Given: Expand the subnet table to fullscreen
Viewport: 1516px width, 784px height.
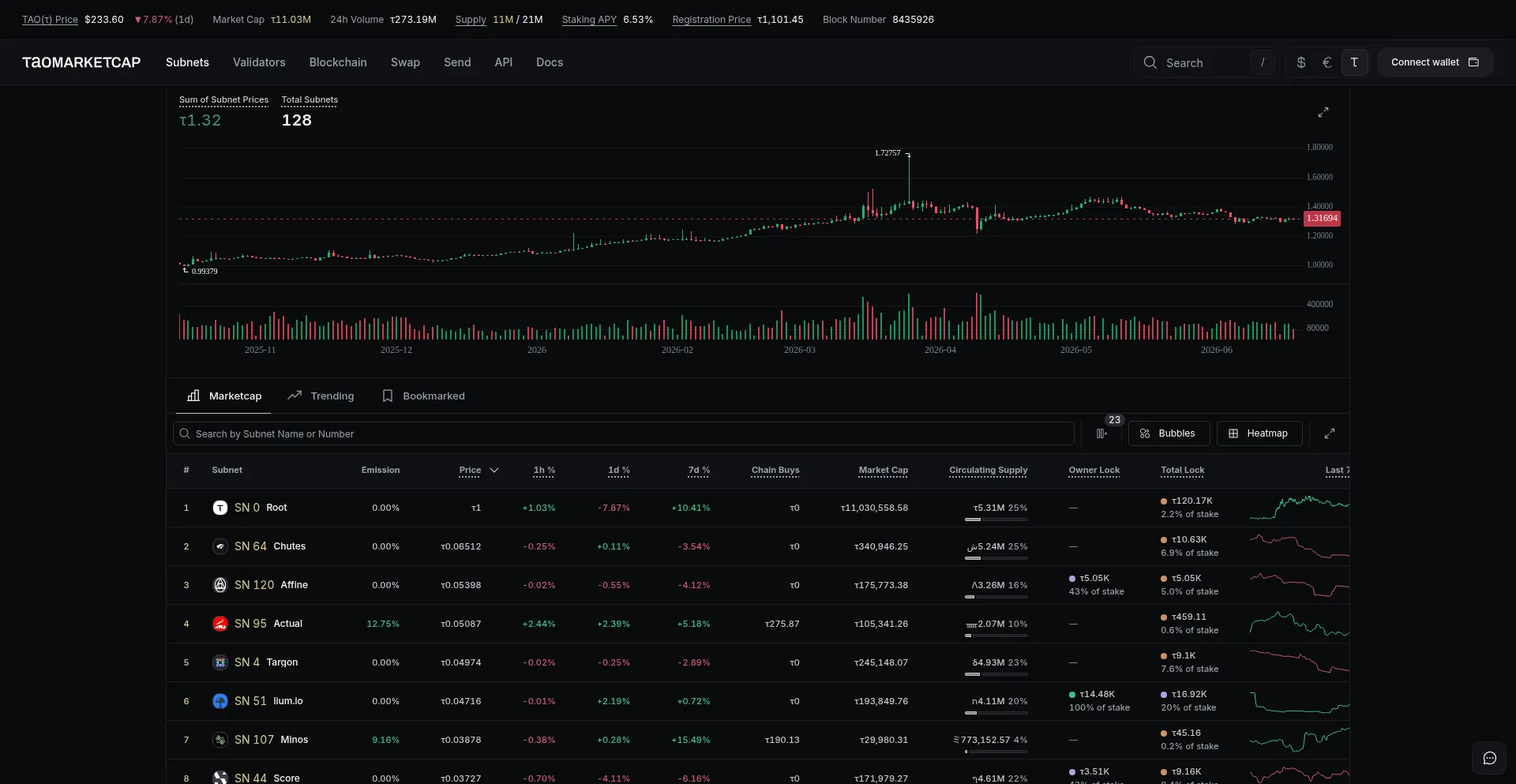Looking at the screenshot, I should point(1330,433).
